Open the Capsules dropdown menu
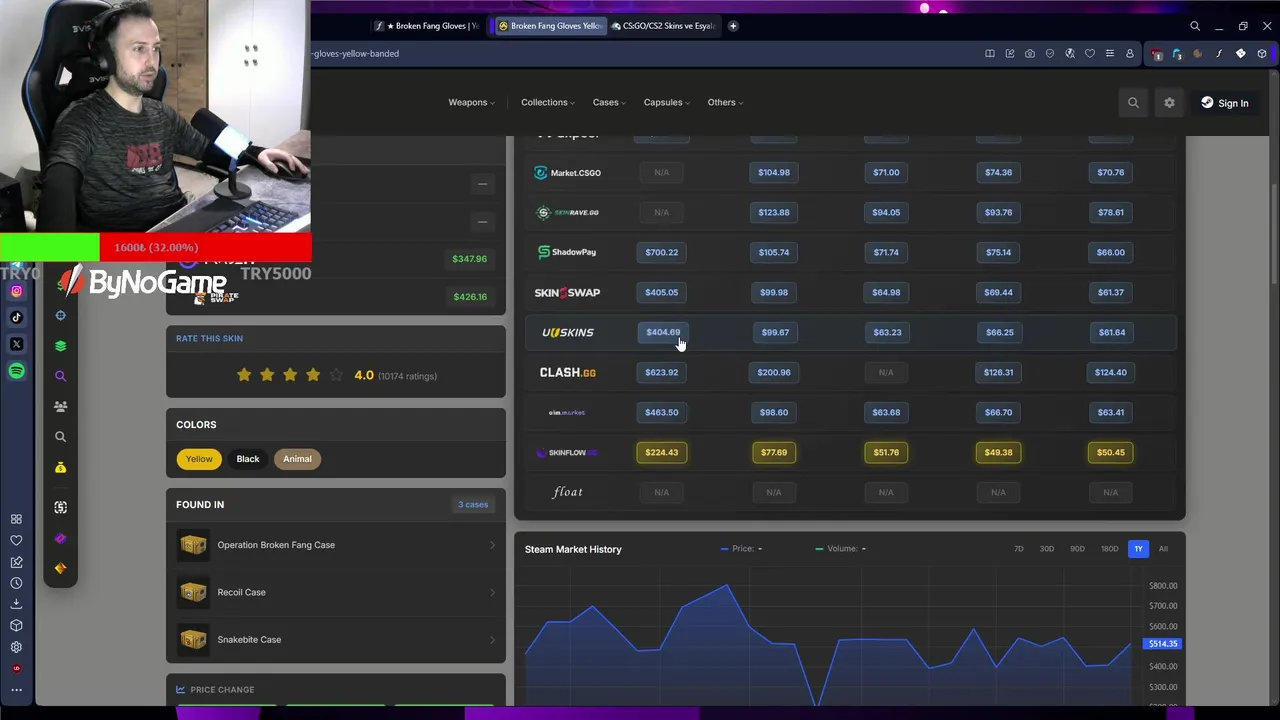 tap(667, 102)
